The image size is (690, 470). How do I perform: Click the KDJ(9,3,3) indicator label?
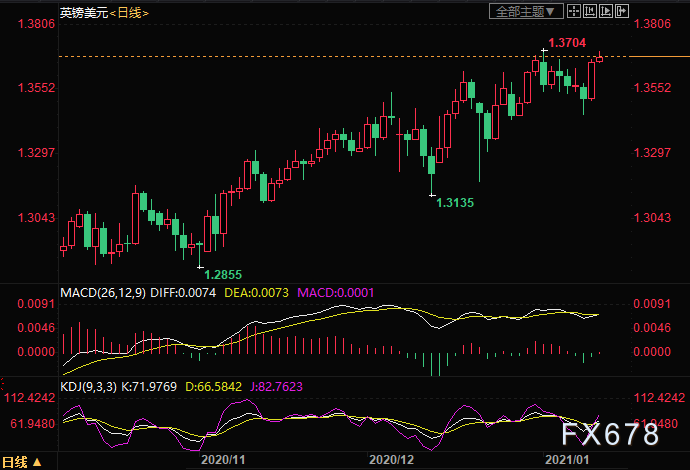click(88, 387)
